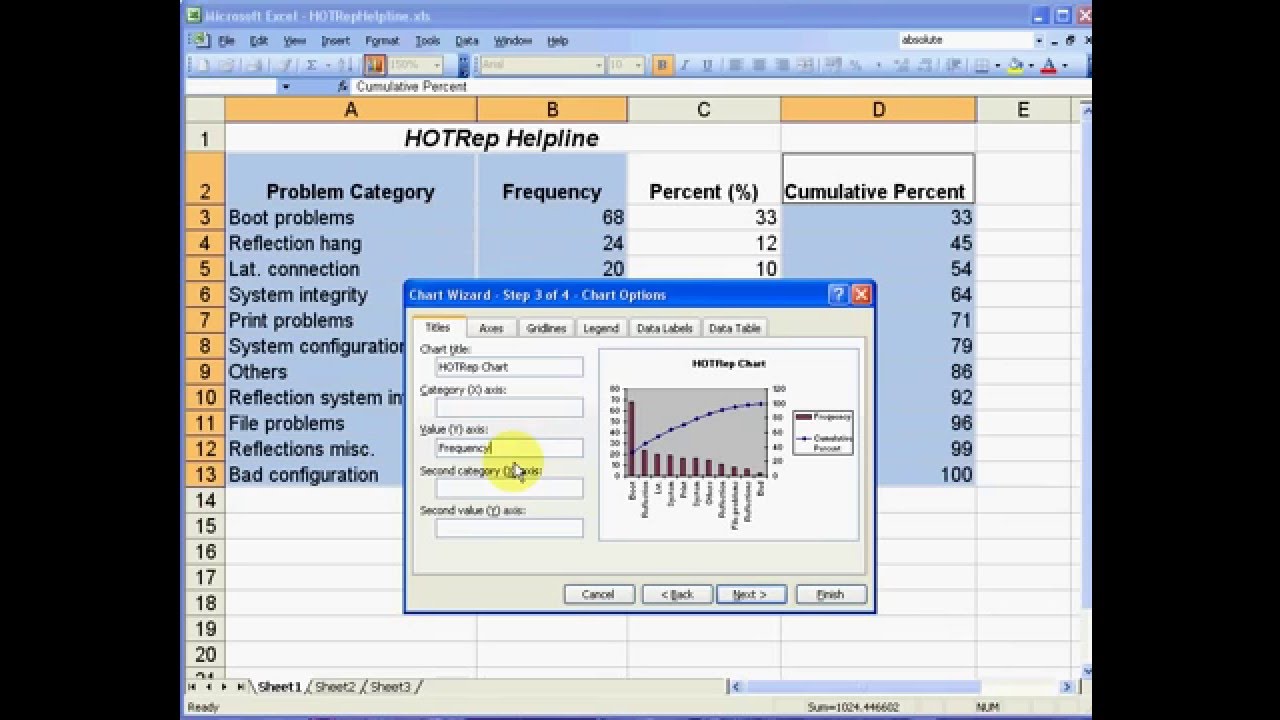Switch to the Data Table tab
Screen dimensions: 1280x720
734,328
